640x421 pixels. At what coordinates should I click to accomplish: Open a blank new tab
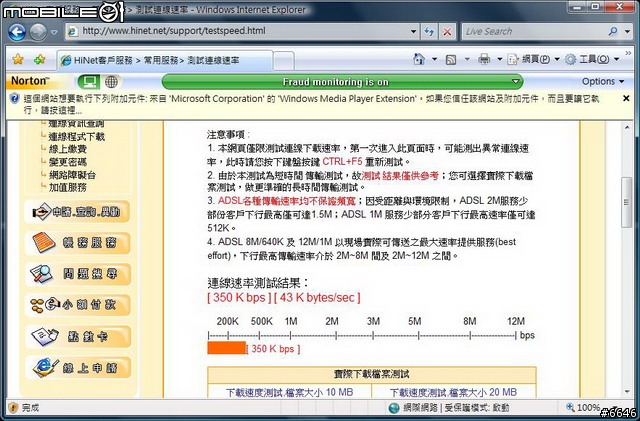tap(284, 61)
